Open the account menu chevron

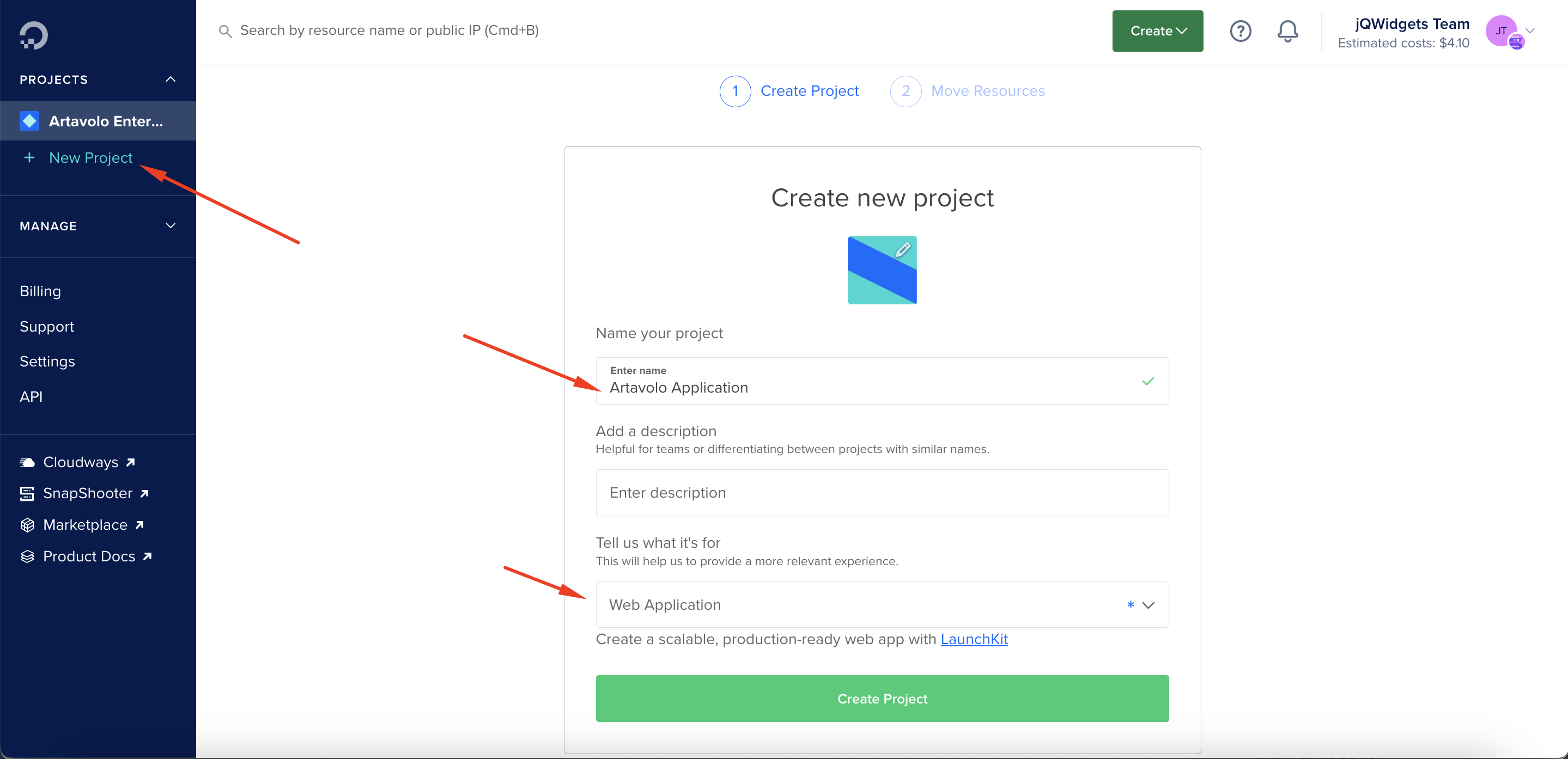pos(1530,31)
